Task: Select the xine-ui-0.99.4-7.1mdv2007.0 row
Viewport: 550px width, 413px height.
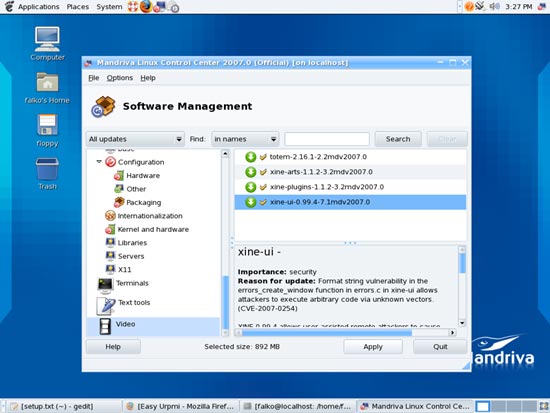Action: click(x=350, y=202)
